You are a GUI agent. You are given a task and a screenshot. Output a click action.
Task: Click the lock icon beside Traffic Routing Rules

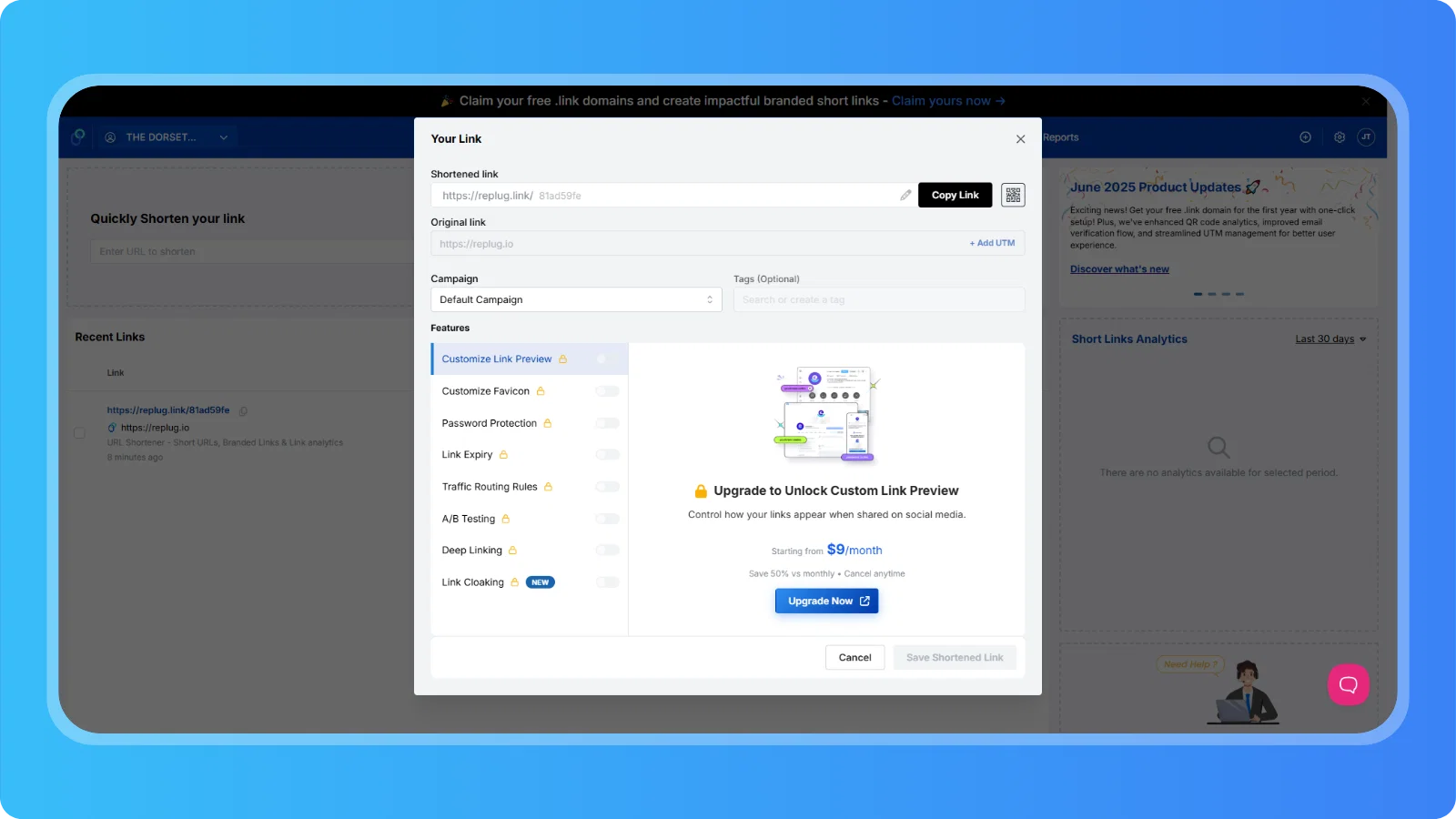[x=548, y=487]
